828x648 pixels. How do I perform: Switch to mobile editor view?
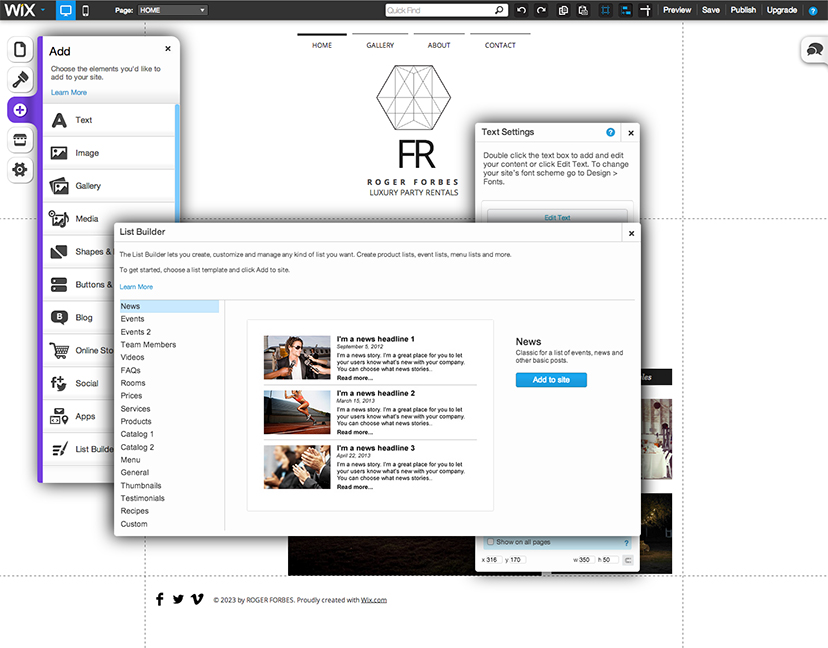point(85,10)
